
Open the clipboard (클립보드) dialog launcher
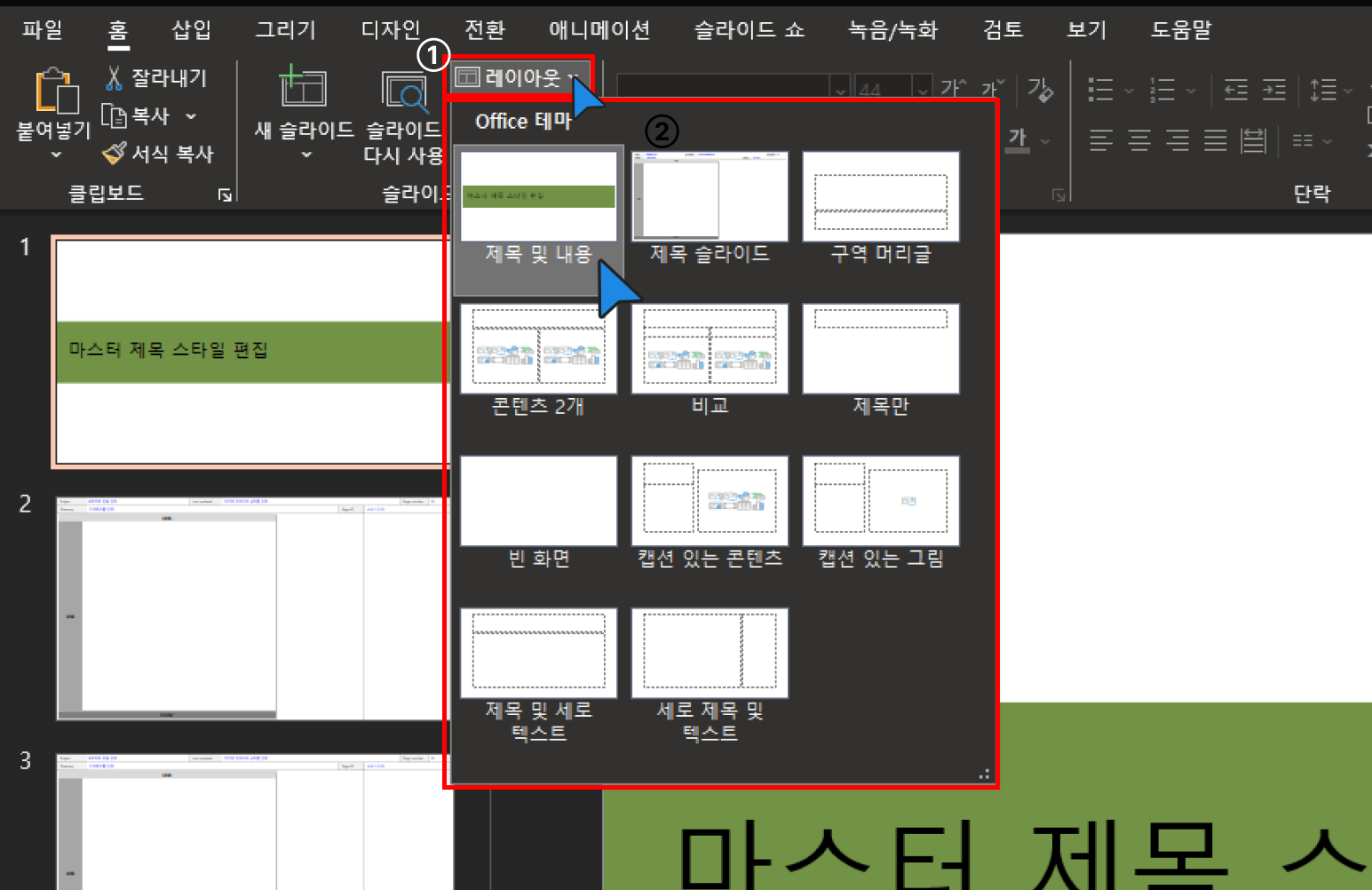coord(225,195)
